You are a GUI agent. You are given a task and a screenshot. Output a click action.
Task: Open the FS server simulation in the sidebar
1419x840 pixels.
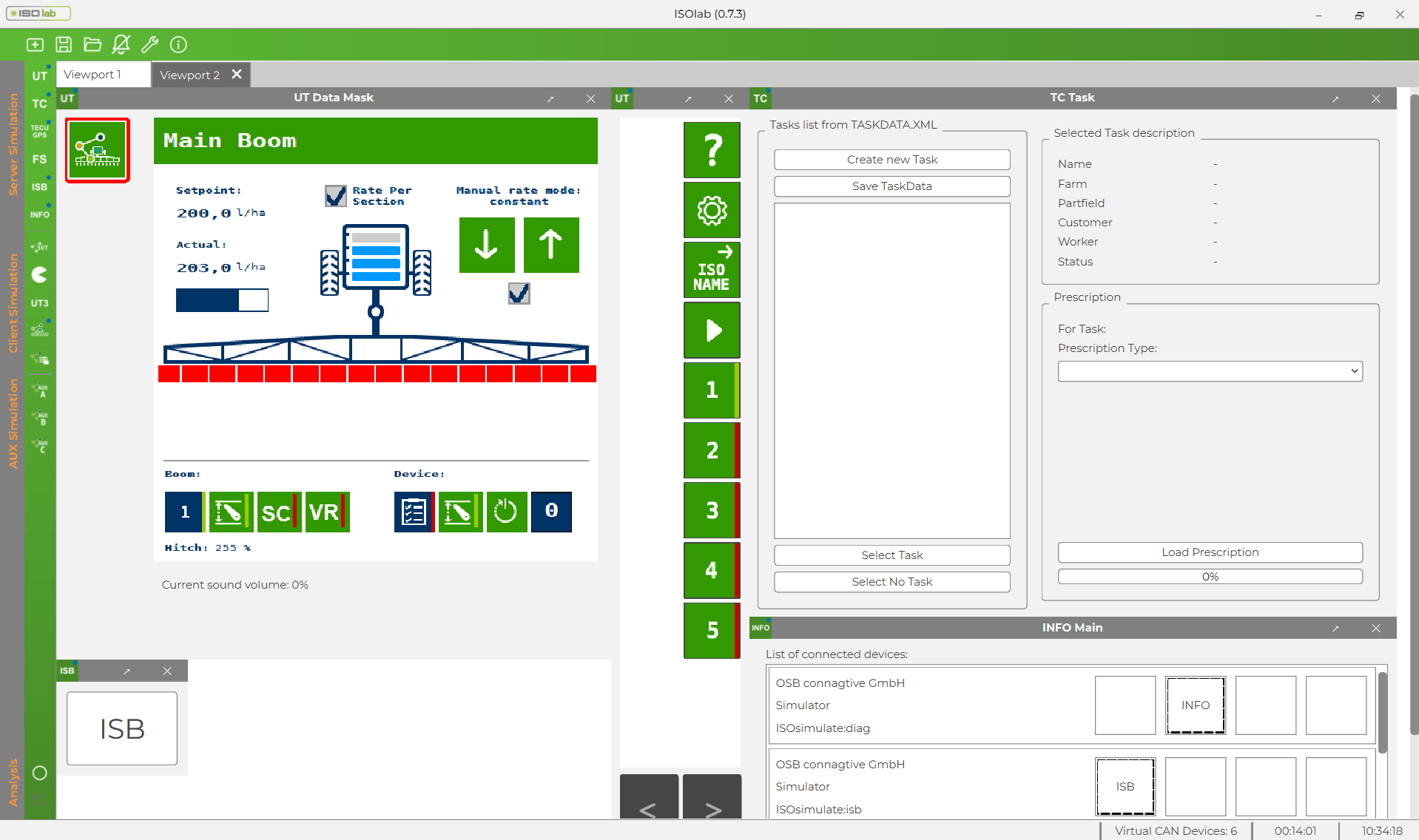(x=40, y=159)
